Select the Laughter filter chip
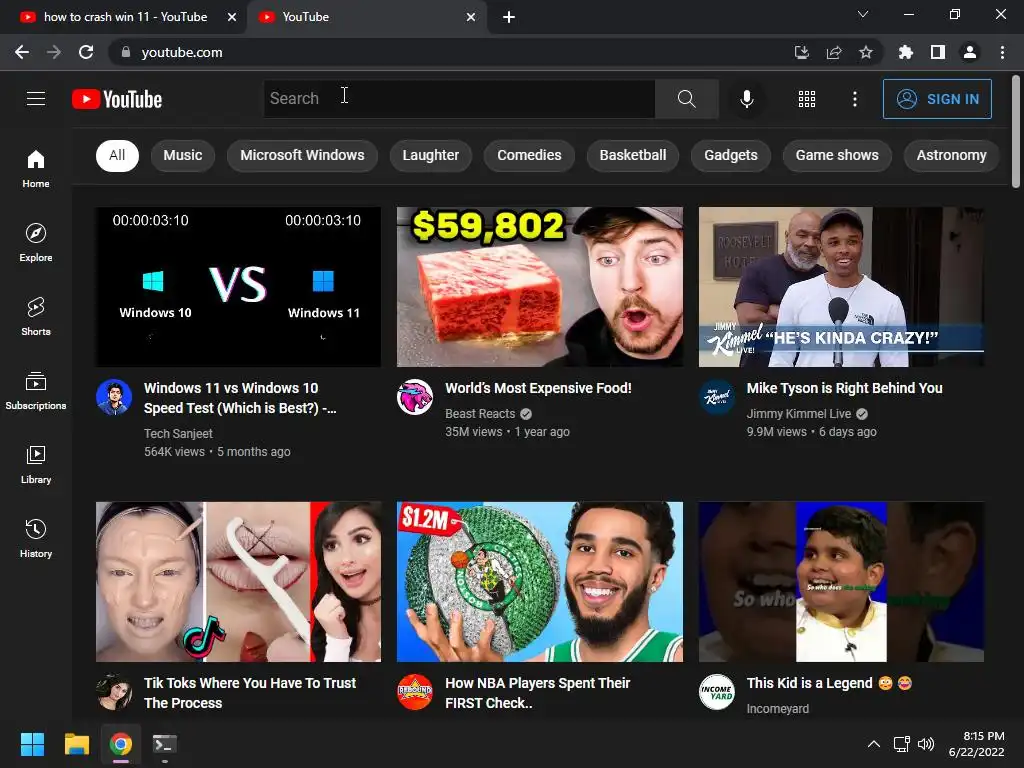Screen dimensions: 1024x768 (430, 155)
